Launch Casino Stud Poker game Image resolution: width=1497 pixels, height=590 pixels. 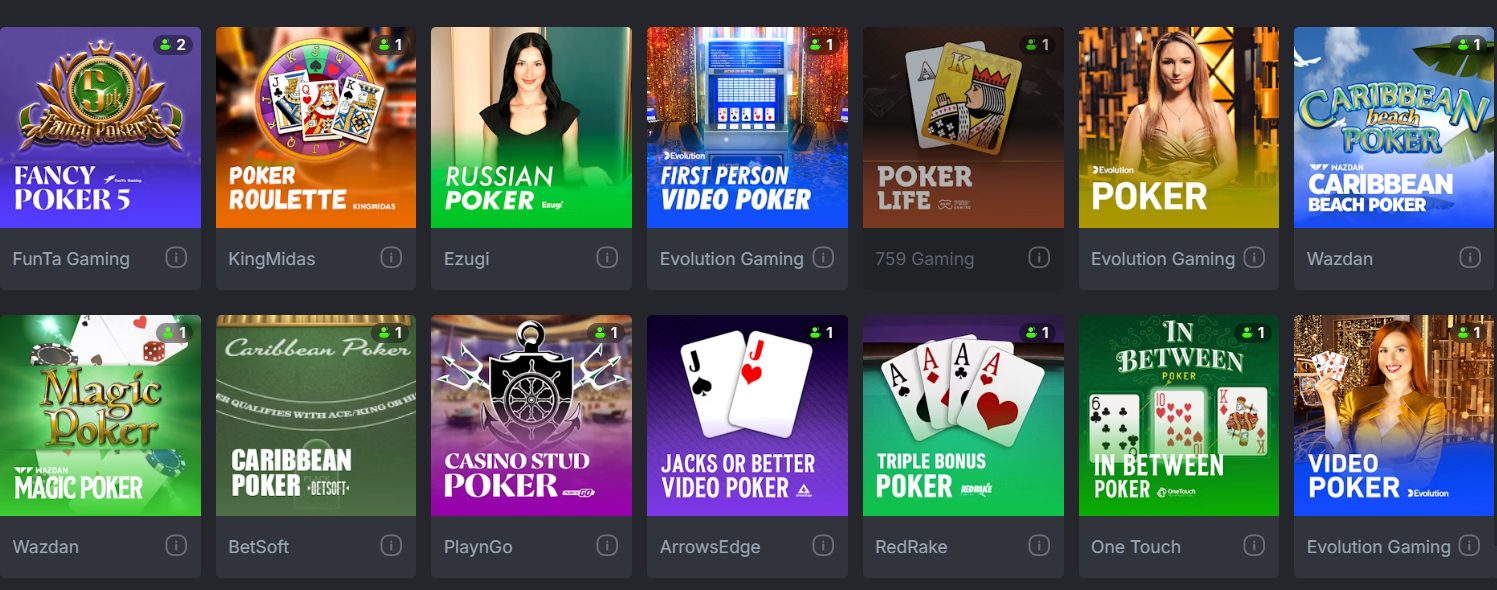pyautogui.click(x=531, y=416)
